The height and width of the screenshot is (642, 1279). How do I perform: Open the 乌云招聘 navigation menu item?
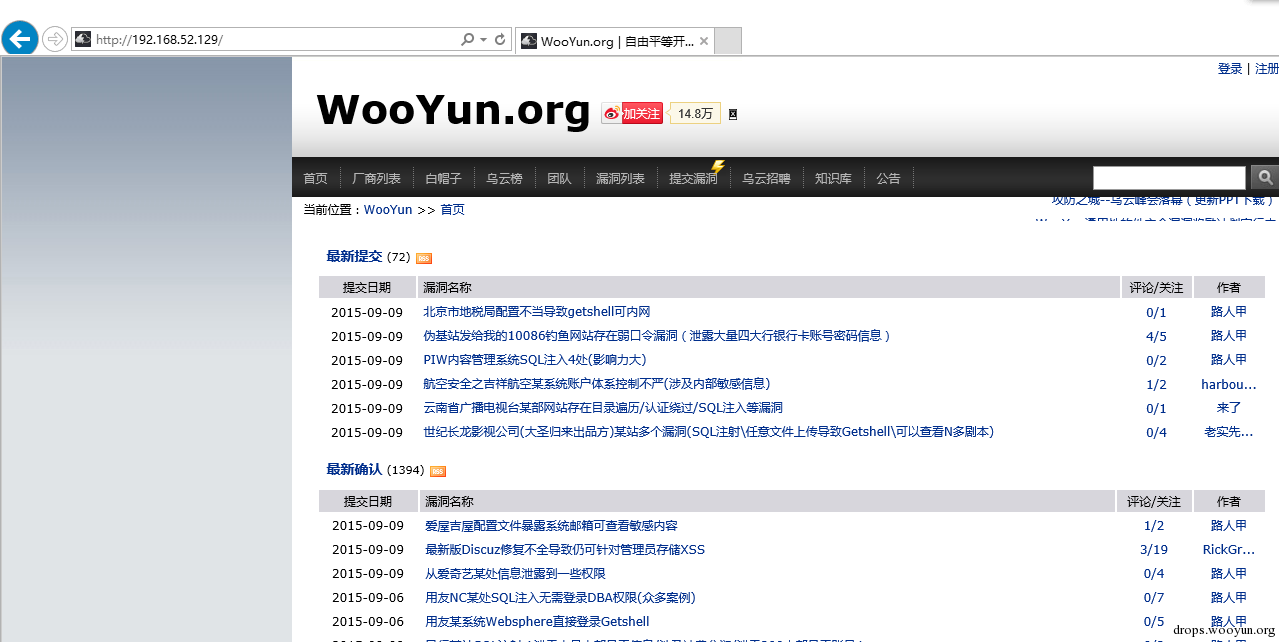[766, 178]
